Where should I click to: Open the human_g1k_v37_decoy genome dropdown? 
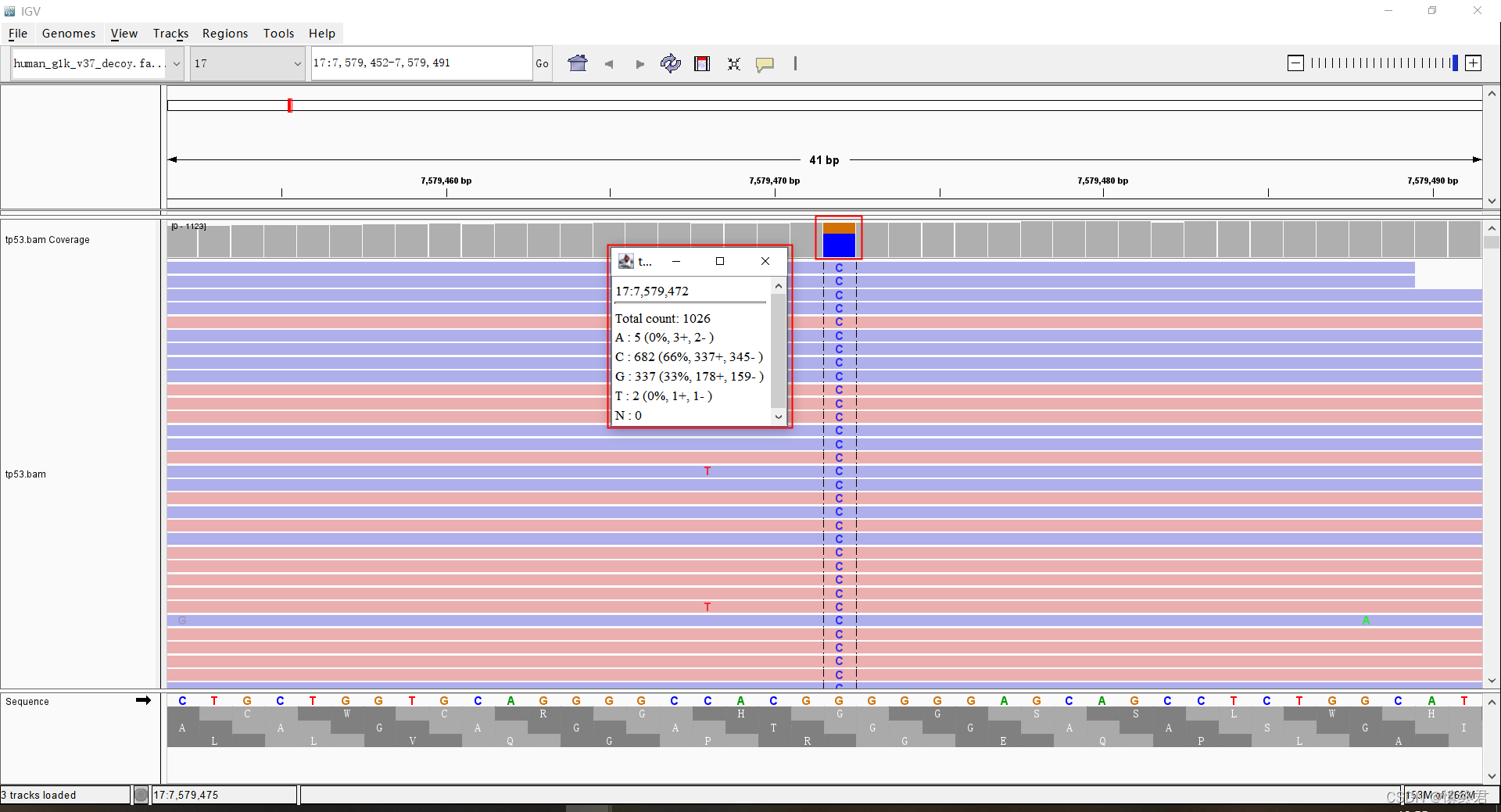98,63
